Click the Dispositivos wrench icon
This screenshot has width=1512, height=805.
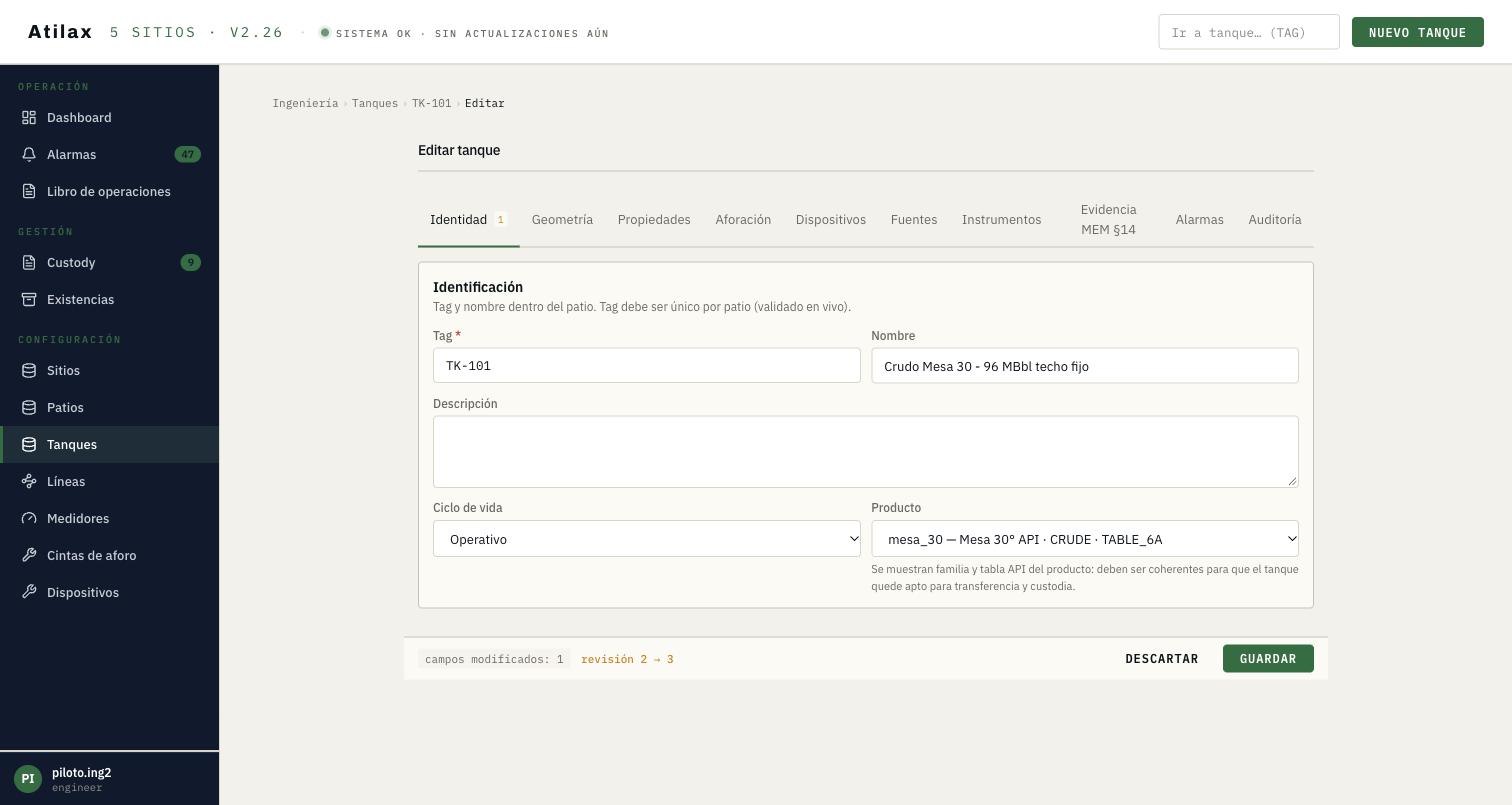29,593
